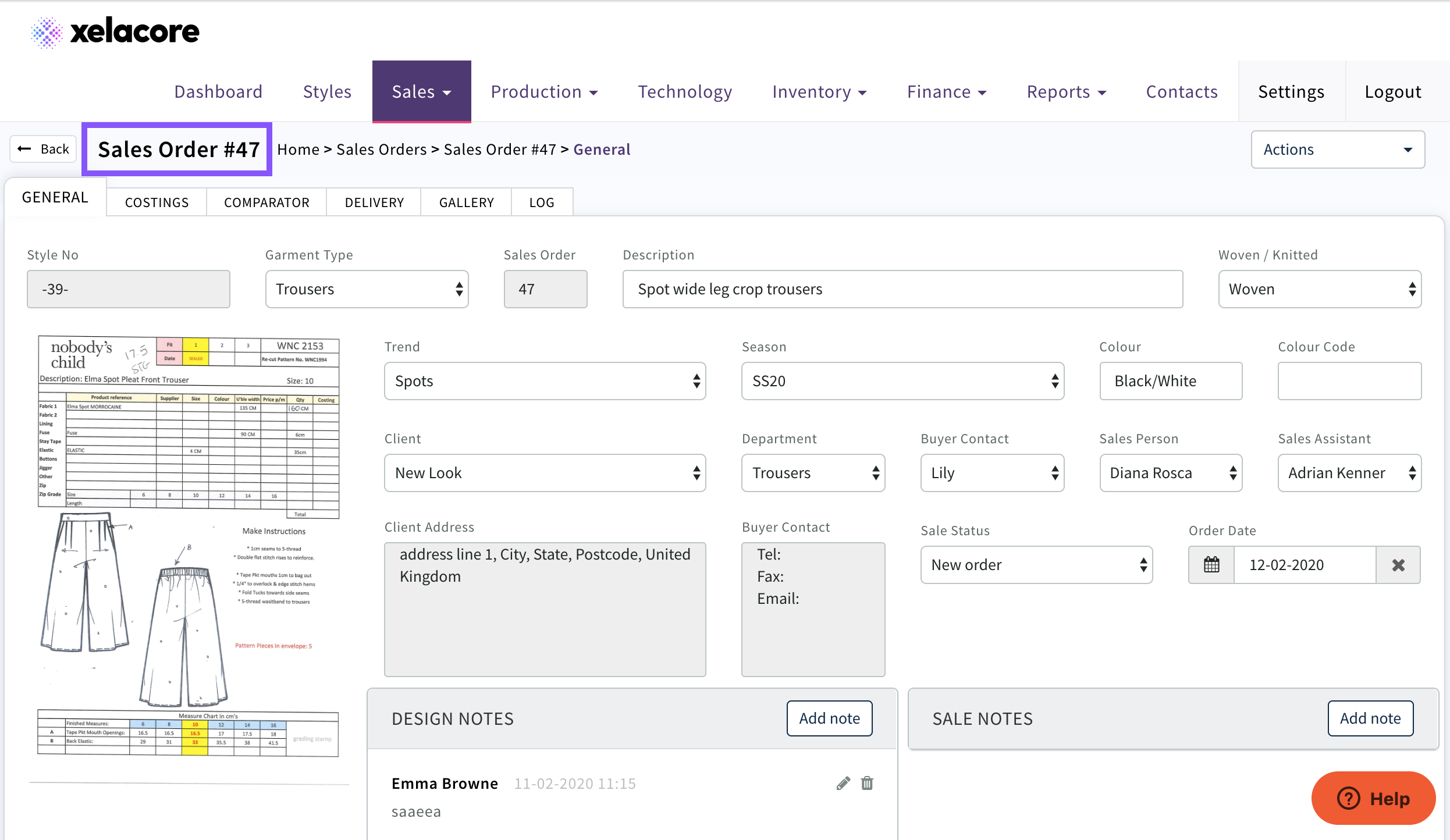1450x840 pixels.
Task: Click the trouser spec sheet thumbnail image
Action: (x=188, y=547)
